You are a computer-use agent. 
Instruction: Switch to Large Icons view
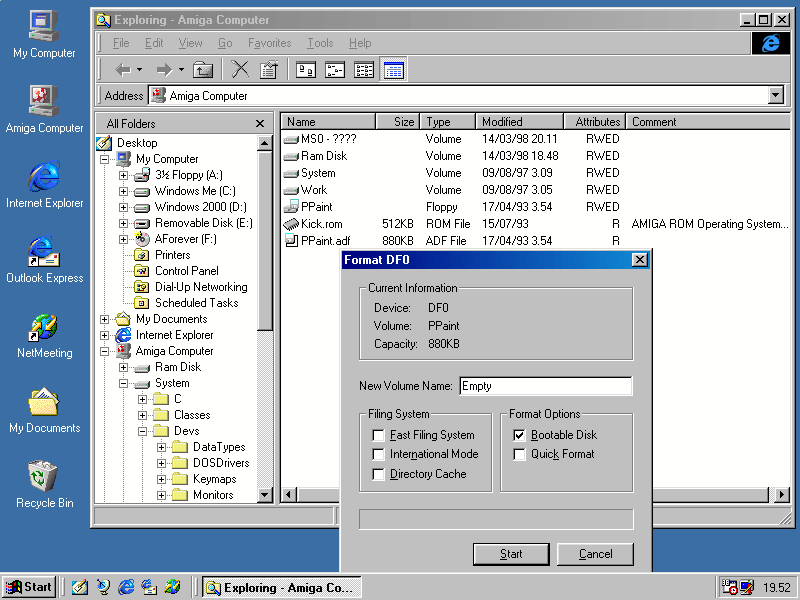point(306,69)
